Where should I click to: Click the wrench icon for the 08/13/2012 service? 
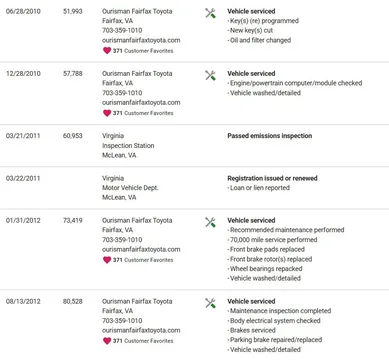(210, 303)
